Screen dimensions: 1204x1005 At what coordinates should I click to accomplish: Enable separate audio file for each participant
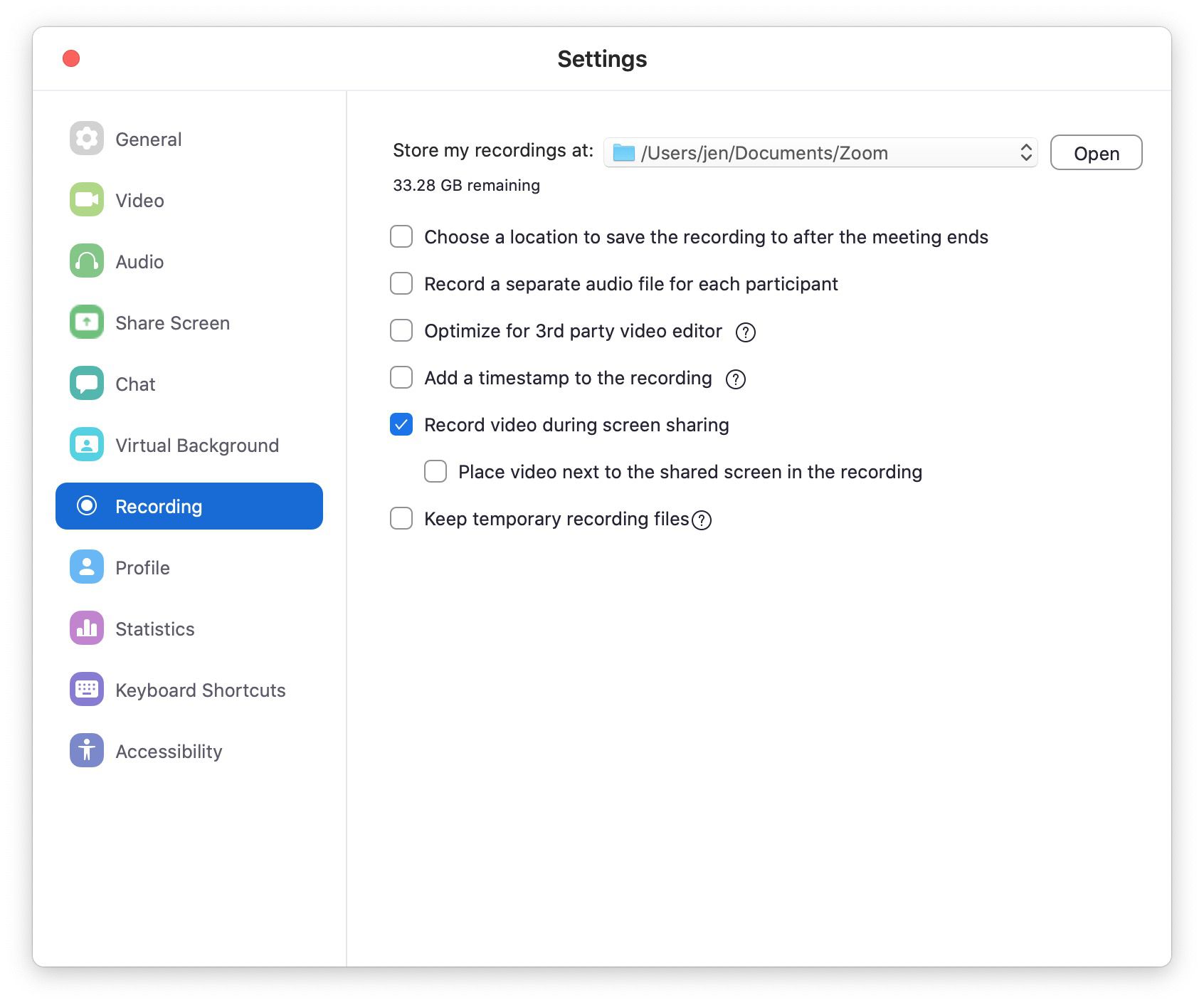(x=401, y=283)
